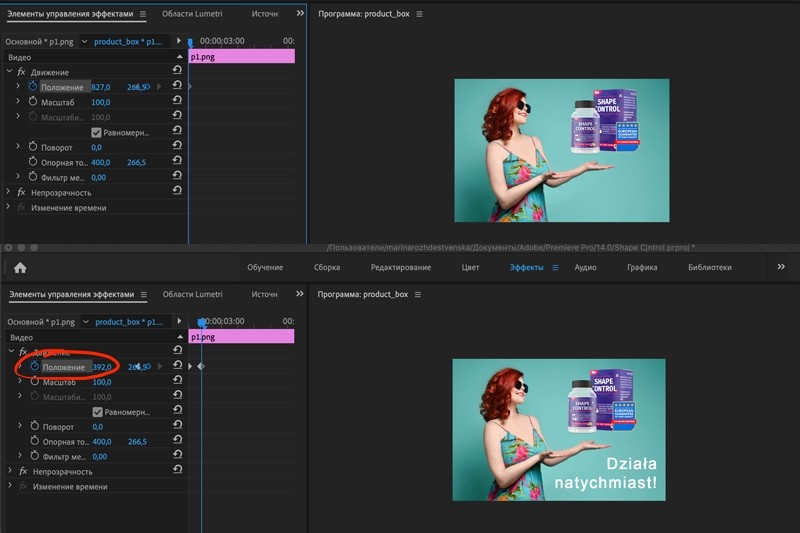Reset Фильтр мерцания in lower Effect Controls panel

178,454
